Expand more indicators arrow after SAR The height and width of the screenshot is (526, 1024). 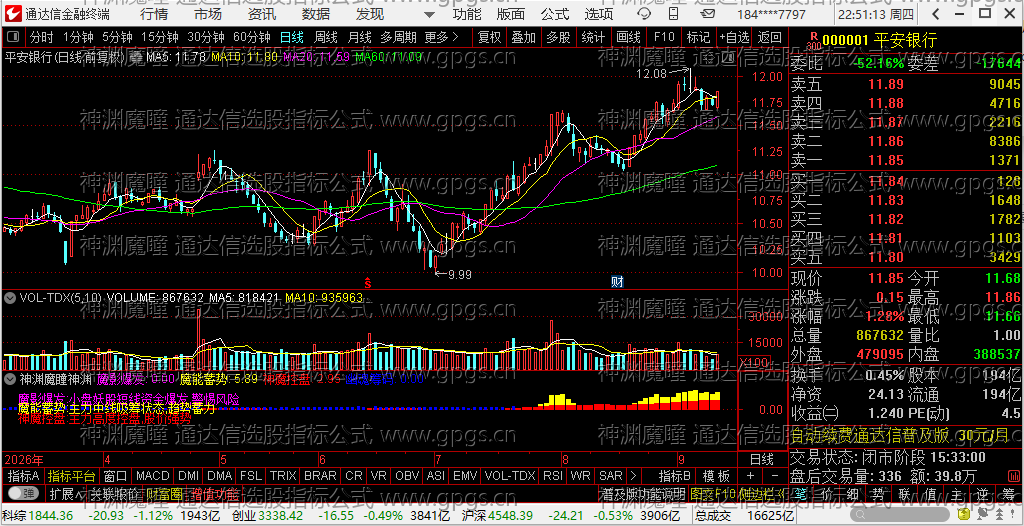point(633,475)
